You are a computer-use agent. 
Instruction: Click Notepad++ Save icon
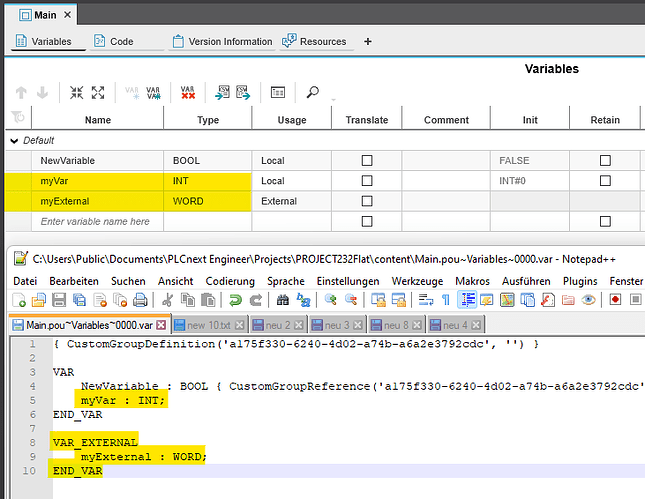[59, 300]
